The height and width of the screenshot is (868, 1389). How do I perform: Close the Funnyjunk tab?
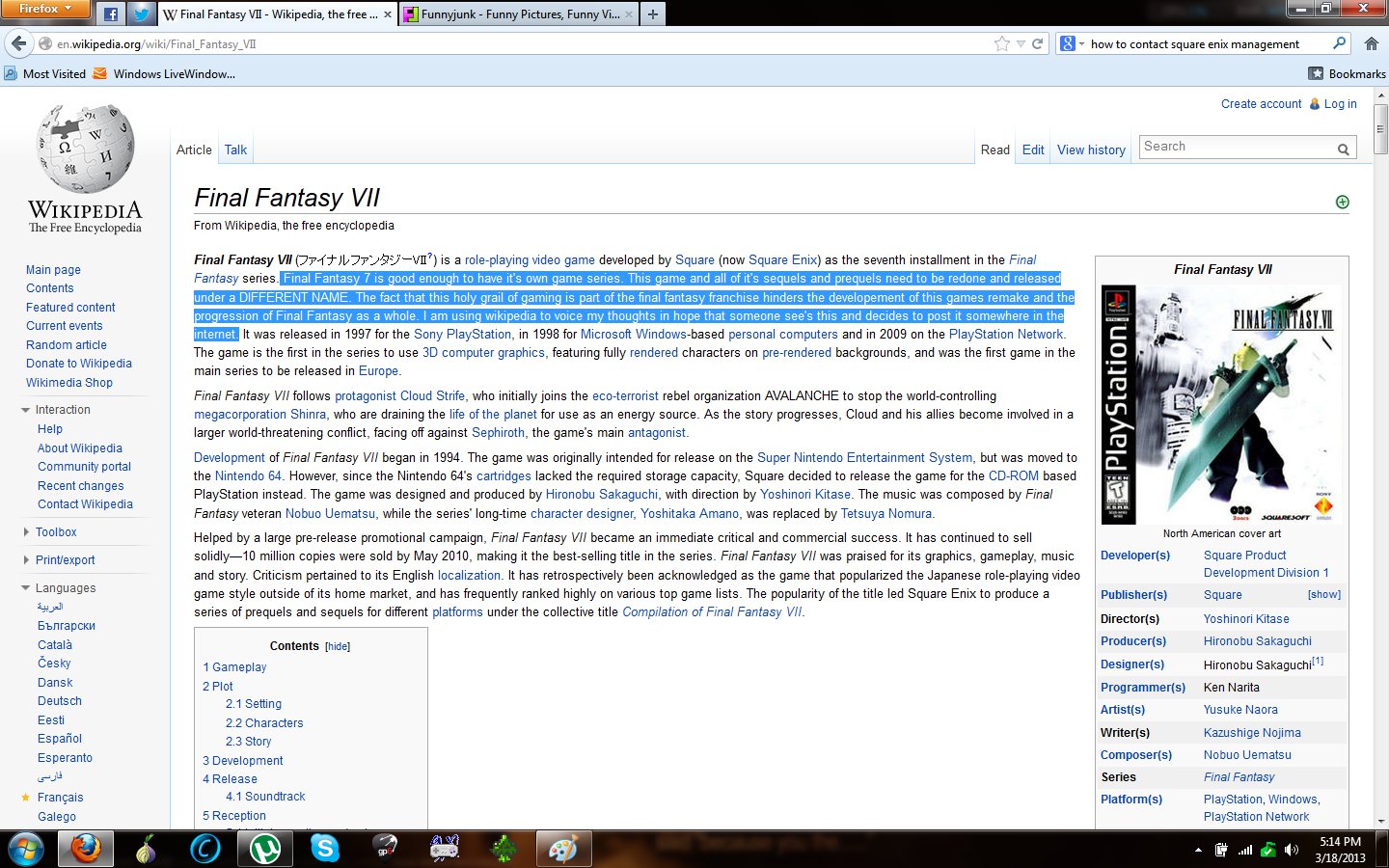629,14
